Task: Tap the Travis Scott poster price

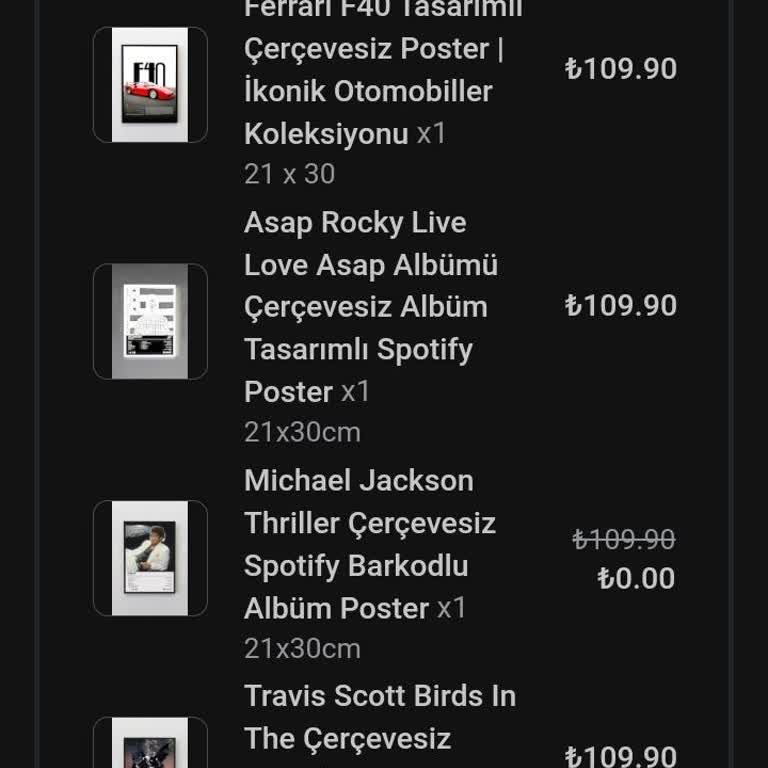Action: coord(621,756)
